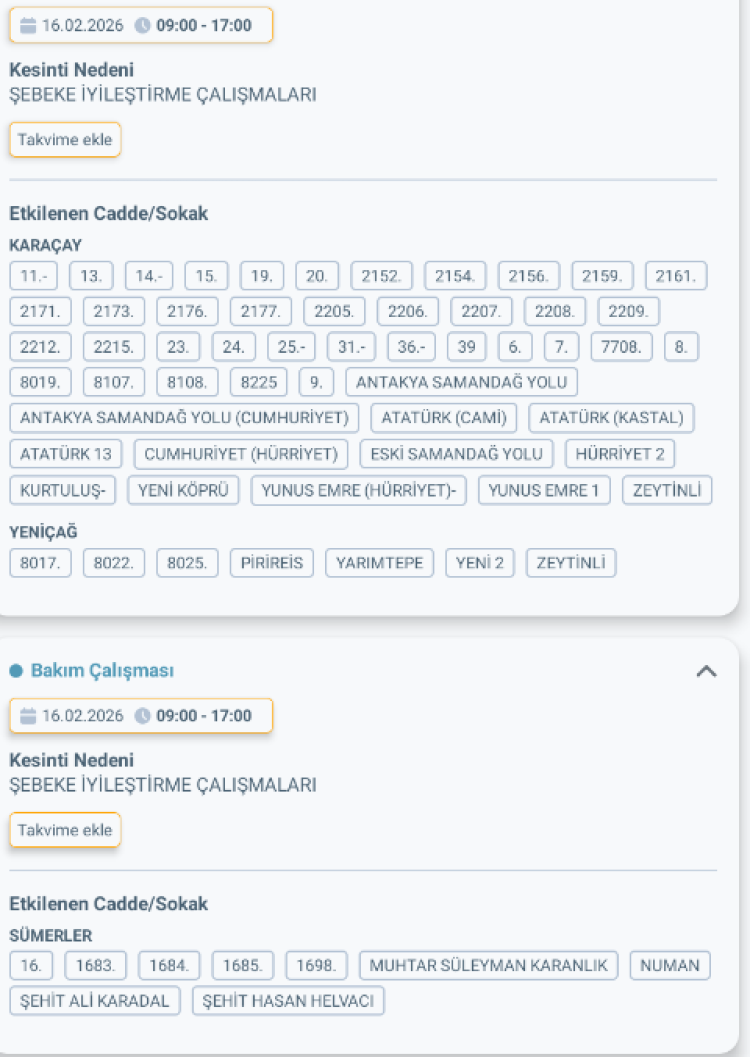Screen dimensions: 750x1057
Task: Select the NUMAN tag under Sümerler
Action: [670, 966]
